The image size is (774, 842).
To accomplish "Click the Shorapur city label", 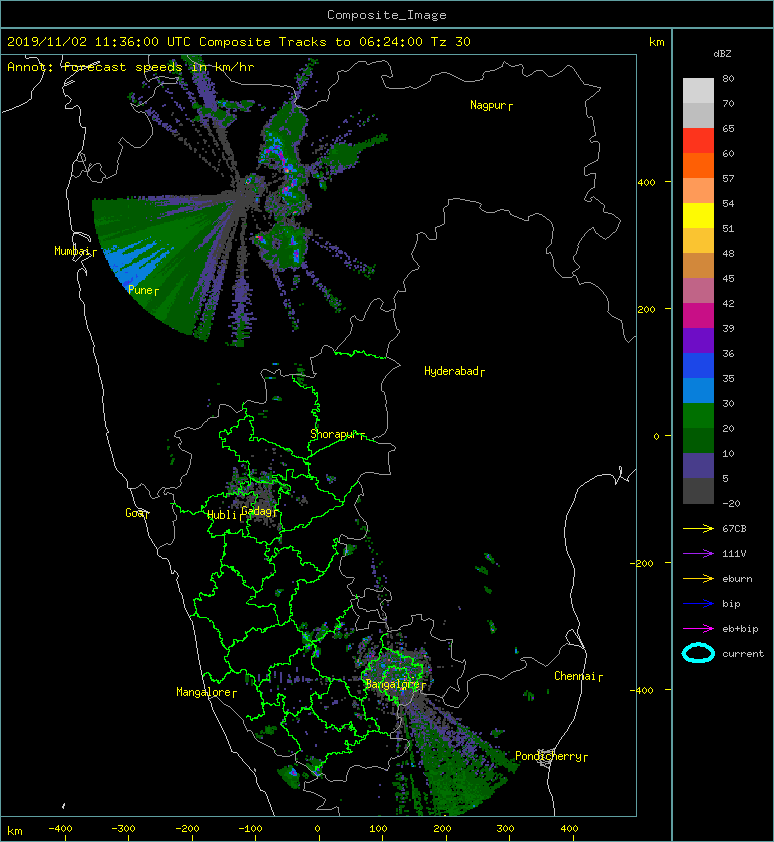I will click(334, 434).
